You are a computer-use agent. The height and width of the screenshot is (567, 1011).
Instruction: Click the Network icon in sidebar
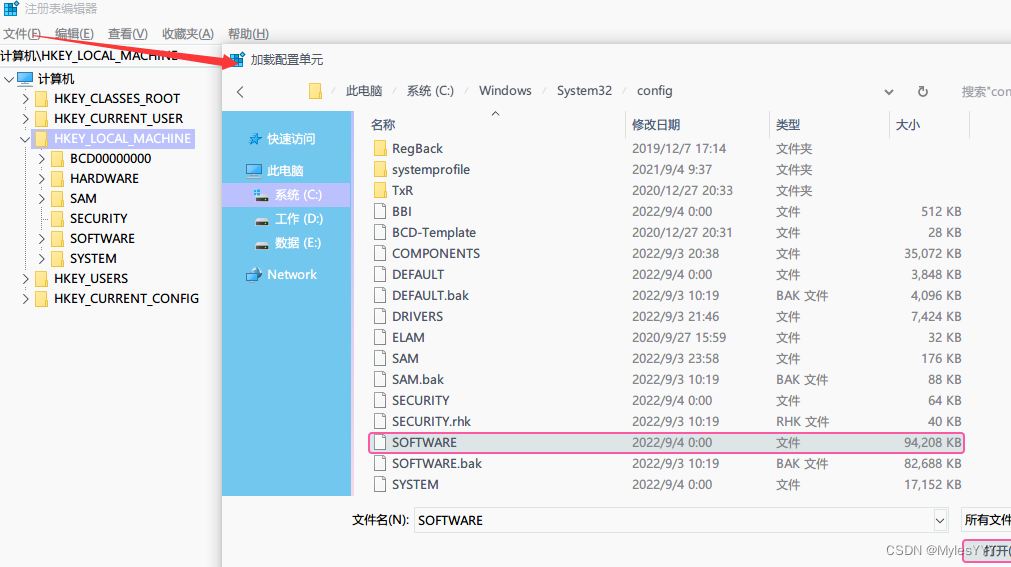(x=254, y=275)
